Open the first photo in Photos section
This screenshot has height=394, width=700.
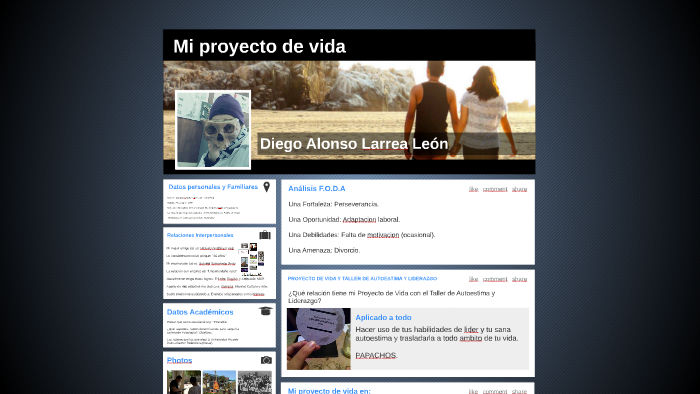(184, 382)
